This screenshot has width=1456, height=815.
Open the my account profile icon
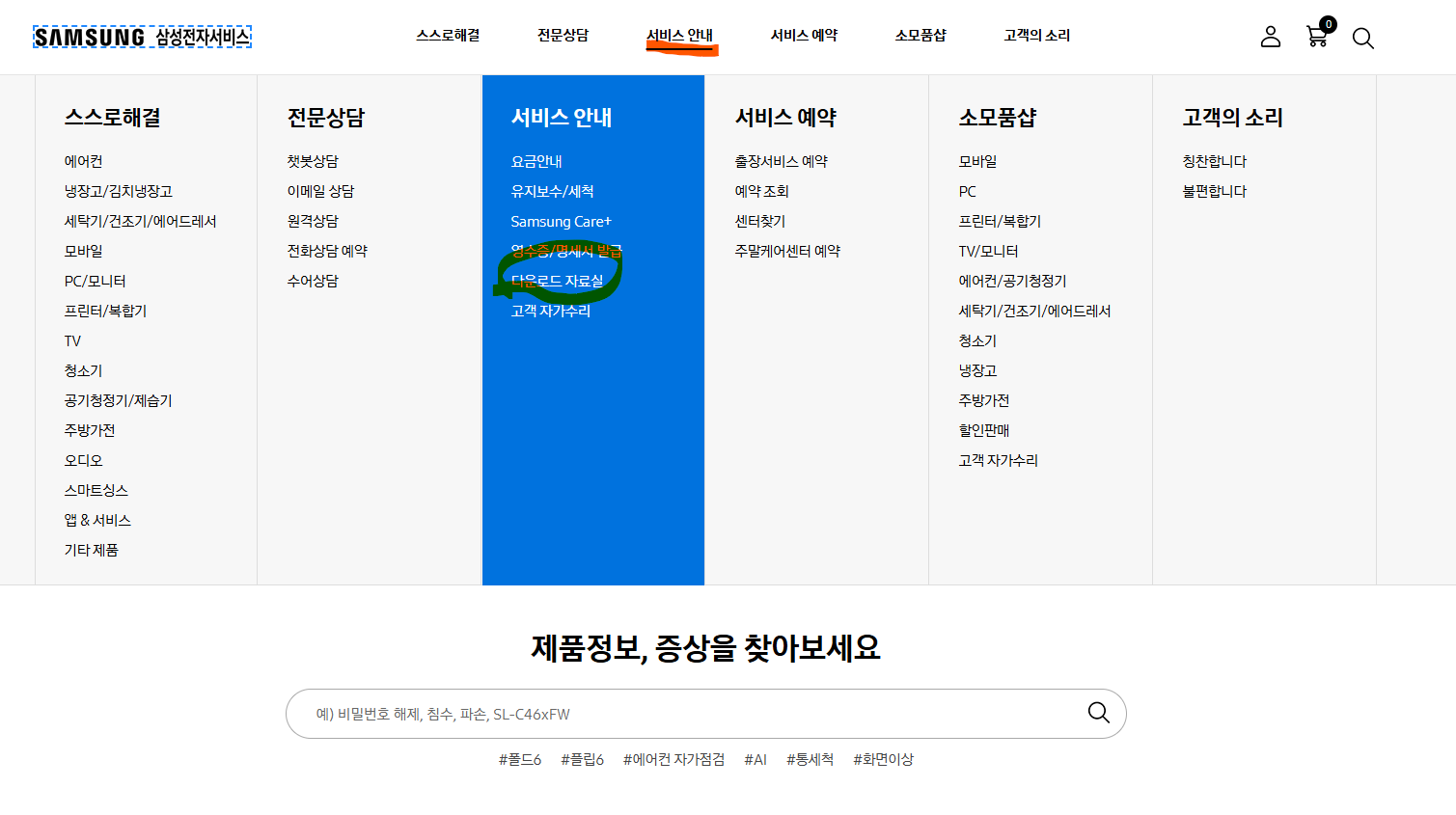(x=1270, y=37)
